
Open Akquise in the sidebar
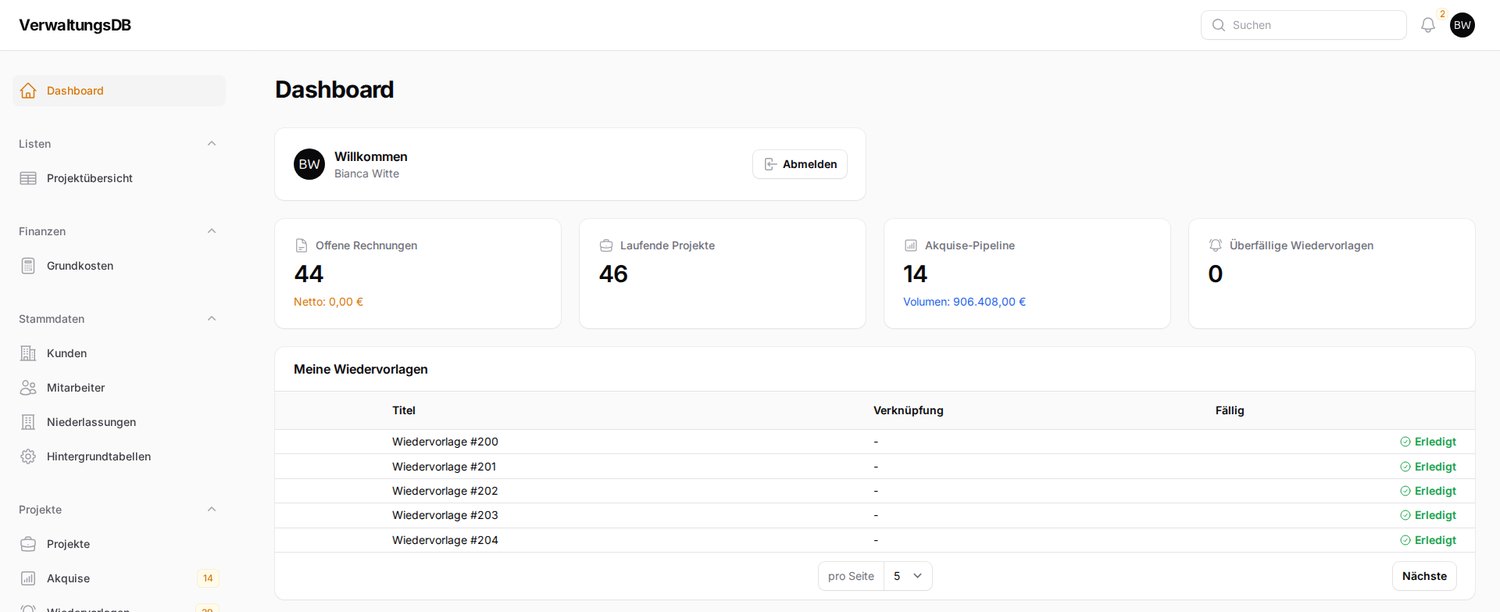tap(119, 578)
